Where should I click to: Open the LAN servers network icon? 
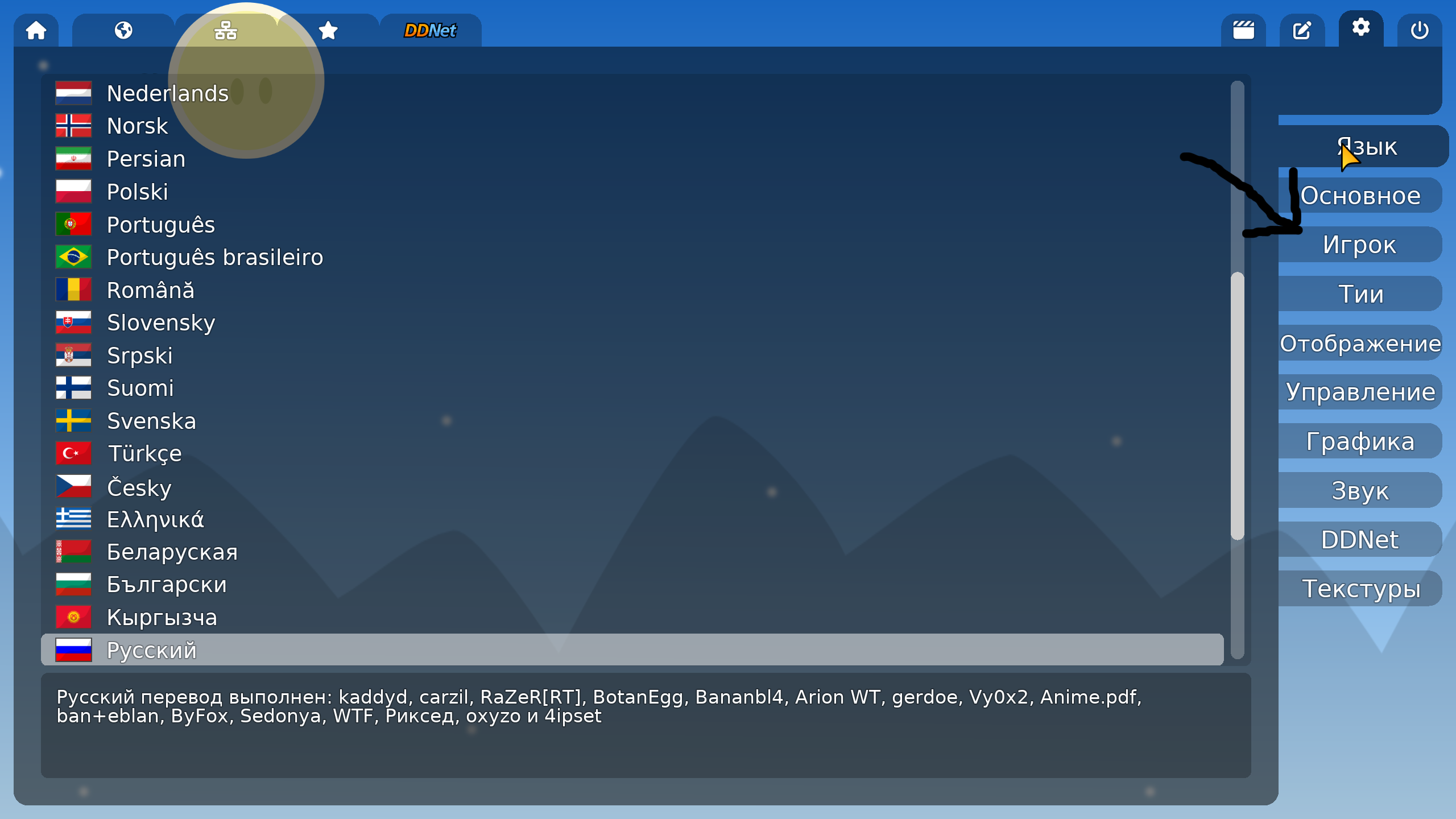click(x=226, y=30)
